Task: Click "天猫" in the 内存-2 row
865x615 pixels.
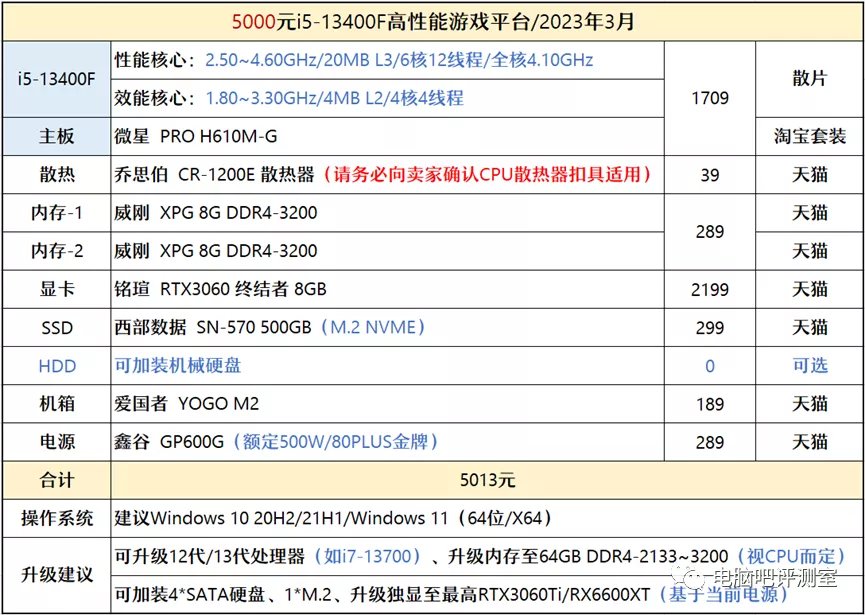Action: (x=809, y=251)
